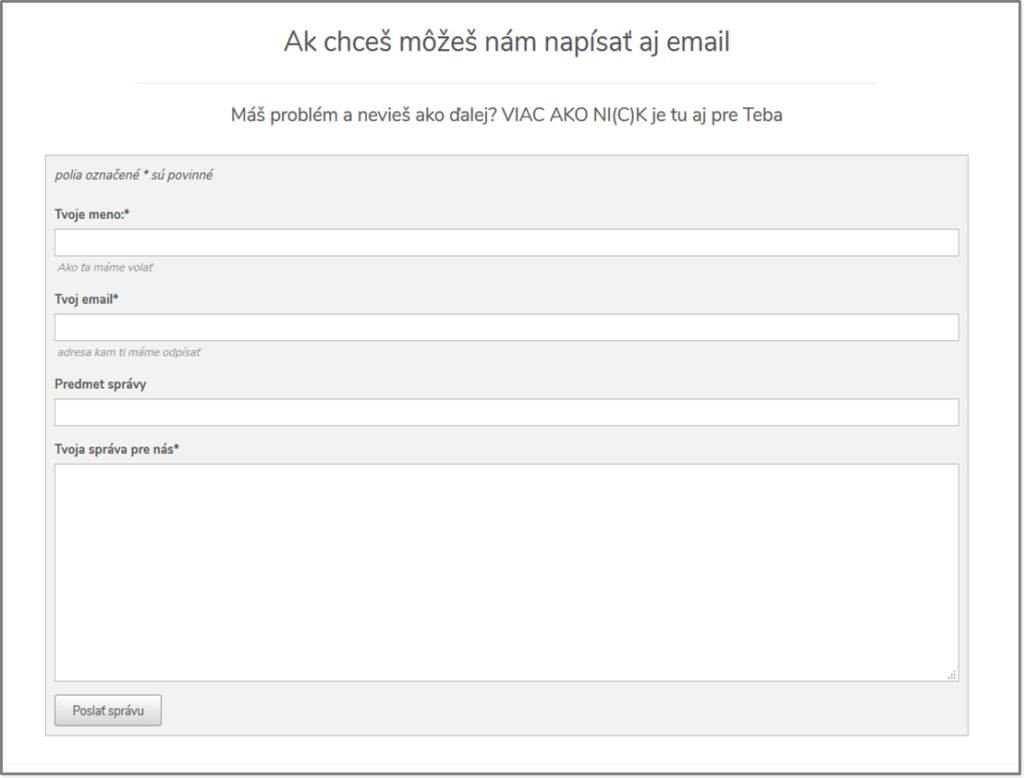The width and height of the screenshot is (1024, 778).
Task: Click the 'Ako ťa máme volať' hint text
Action: [105, 267]
